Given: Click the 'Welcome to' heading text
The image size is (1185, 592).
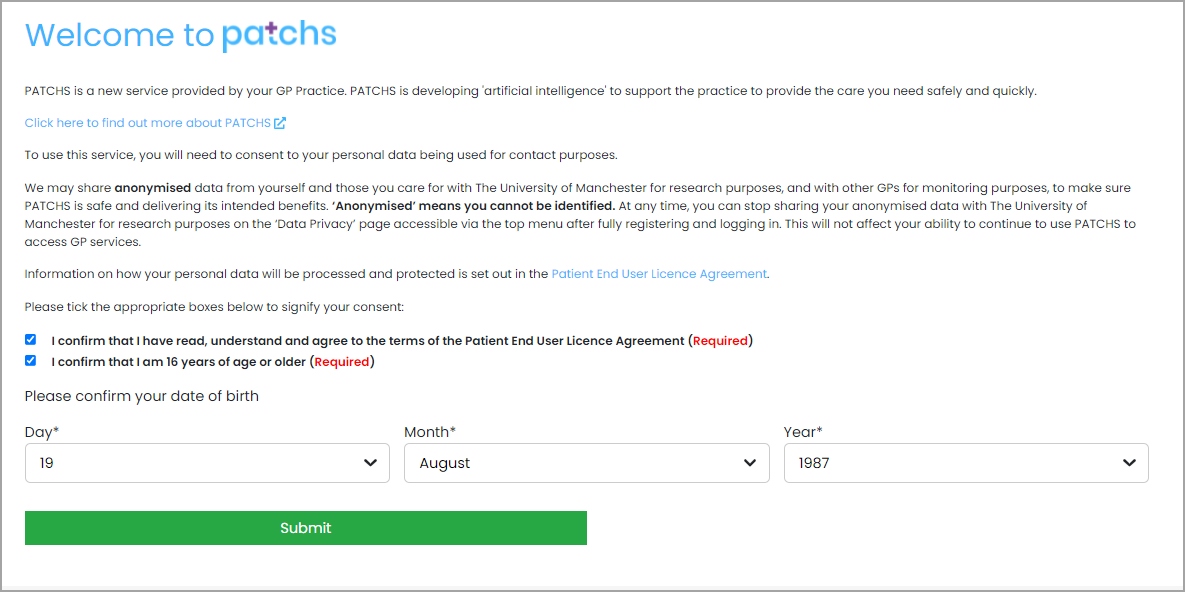Looking at the screenshot, I should (119, 35).
